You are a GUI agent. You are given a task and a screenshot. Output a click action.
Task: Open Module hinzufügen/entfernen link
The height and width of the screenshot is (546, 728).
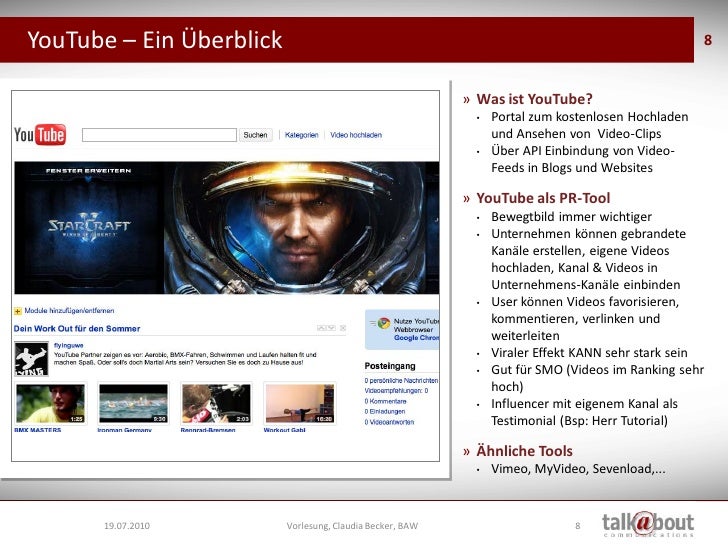[69, 311]
